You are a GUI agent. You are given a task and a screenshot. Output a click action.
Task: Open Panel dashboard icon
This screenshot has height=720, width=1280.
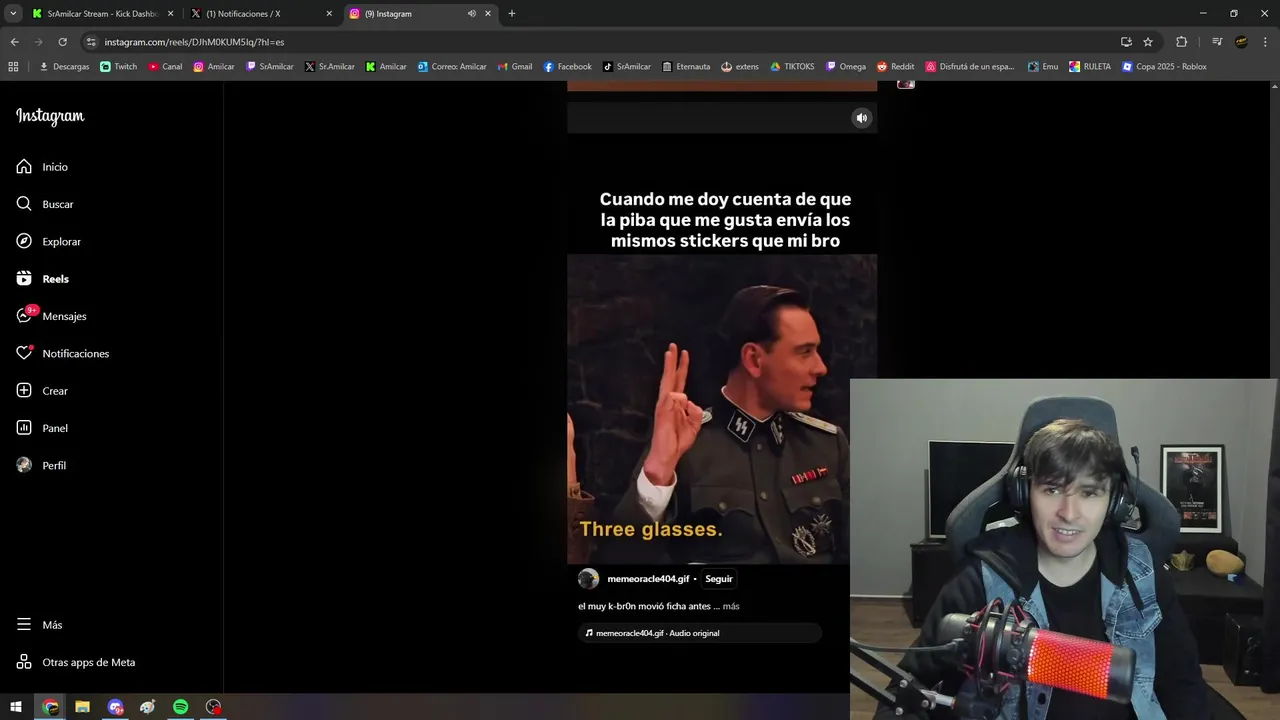click(24, 428)
